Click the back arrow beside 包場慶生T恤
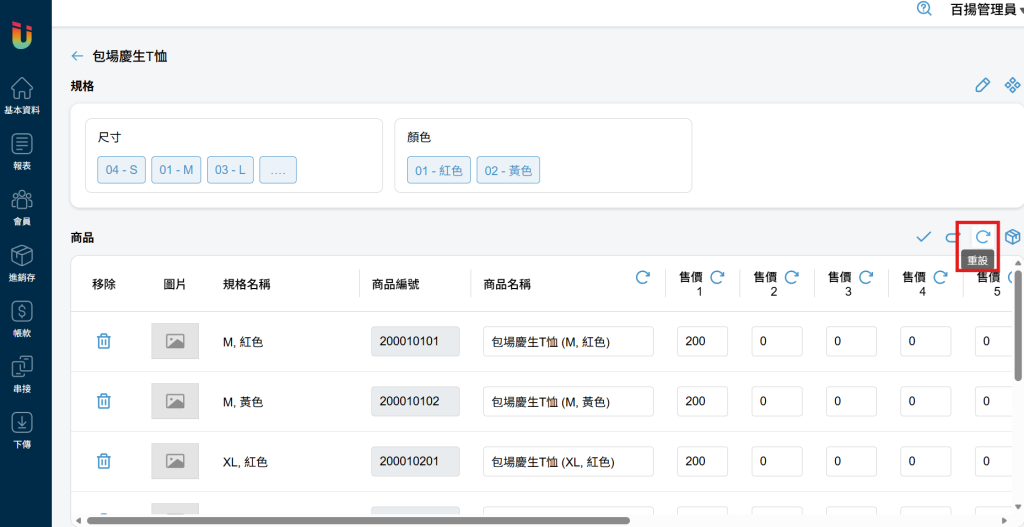1024x527 pixels. coord(77,56)
